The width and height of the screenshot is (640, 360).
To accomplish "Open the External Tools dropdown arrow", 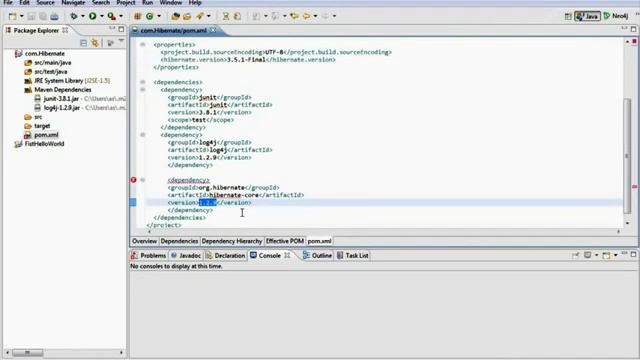I will tap(121, 16).
